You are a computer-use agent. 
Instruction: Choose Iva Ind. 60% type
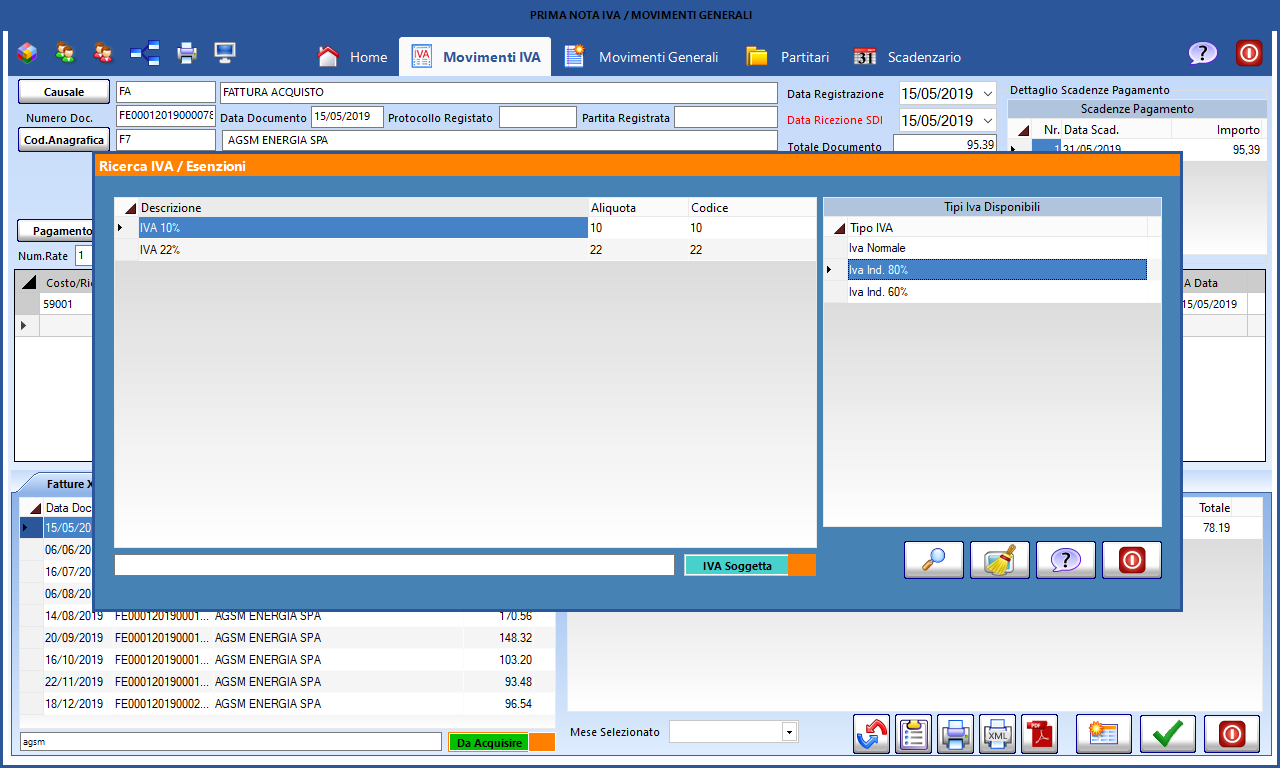(995, 292)
